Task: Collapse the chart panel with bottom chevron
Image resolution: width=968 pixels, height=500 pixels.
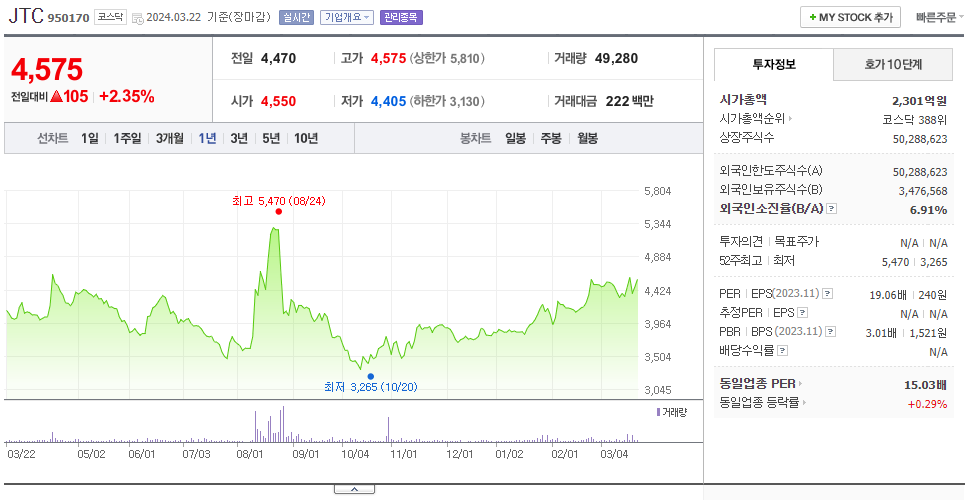Action: tap(354, 490)
